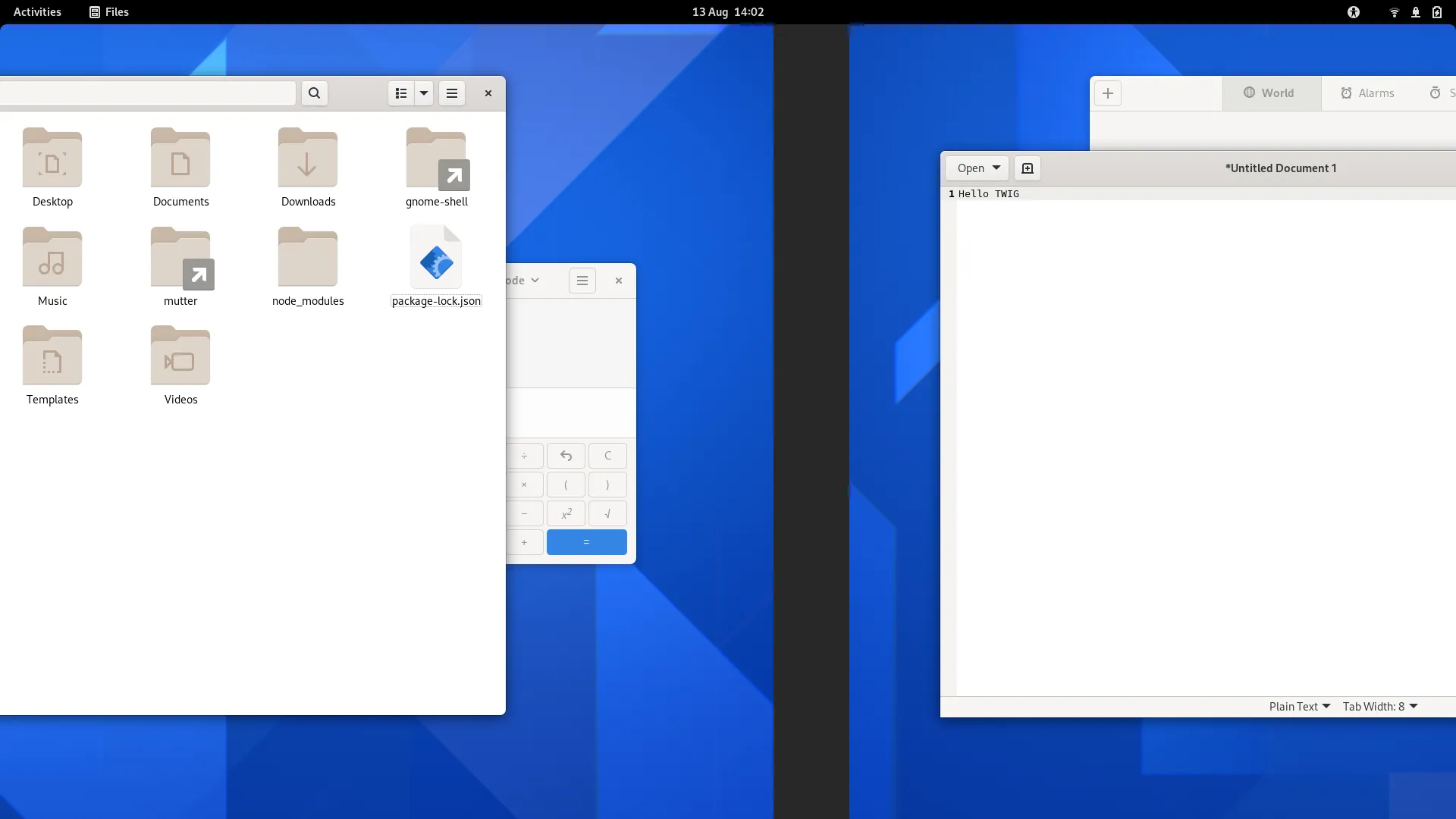
Task: Click new document icon in text editor
Action: pyautogui.click(x=1028, y=168)
